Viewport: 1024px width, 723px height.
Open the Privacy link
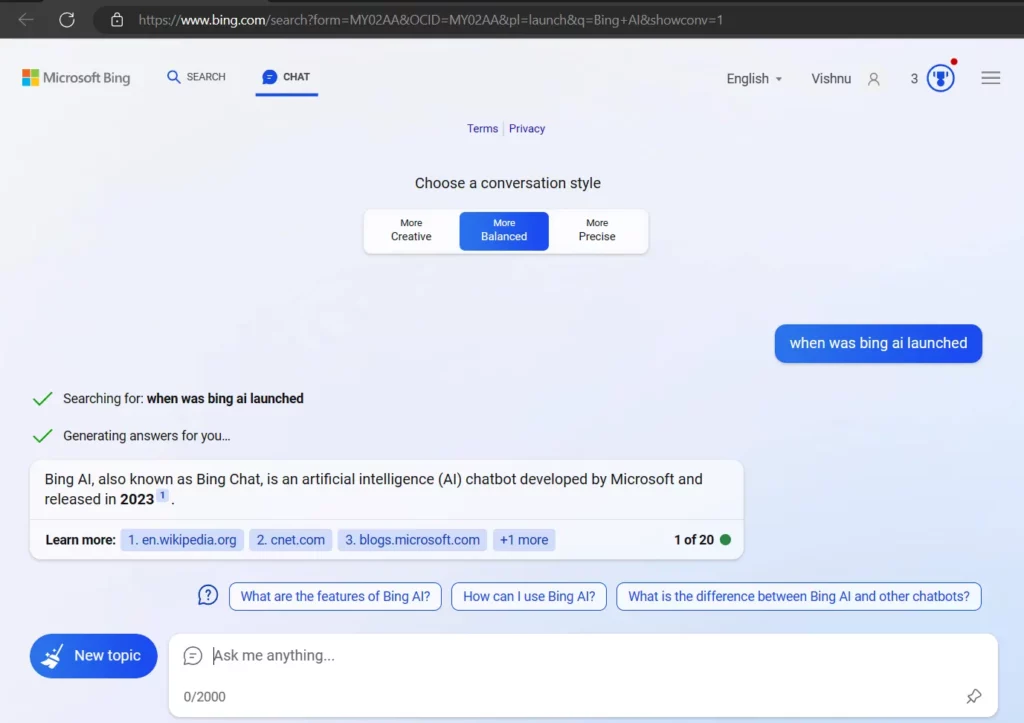pyautogui.click(x=526, y=129)
